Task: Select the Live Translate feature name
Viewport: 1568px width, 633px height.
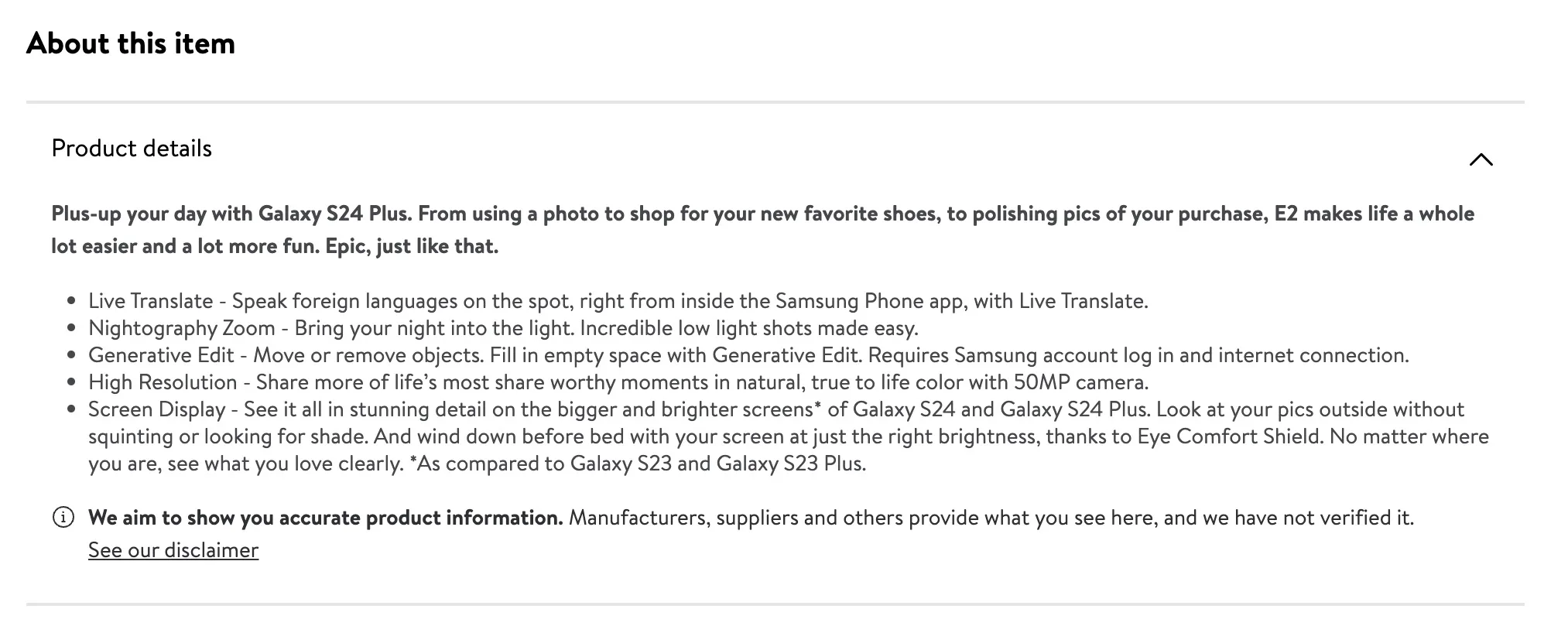Action: pyautogui.click(x=150, y=301)
